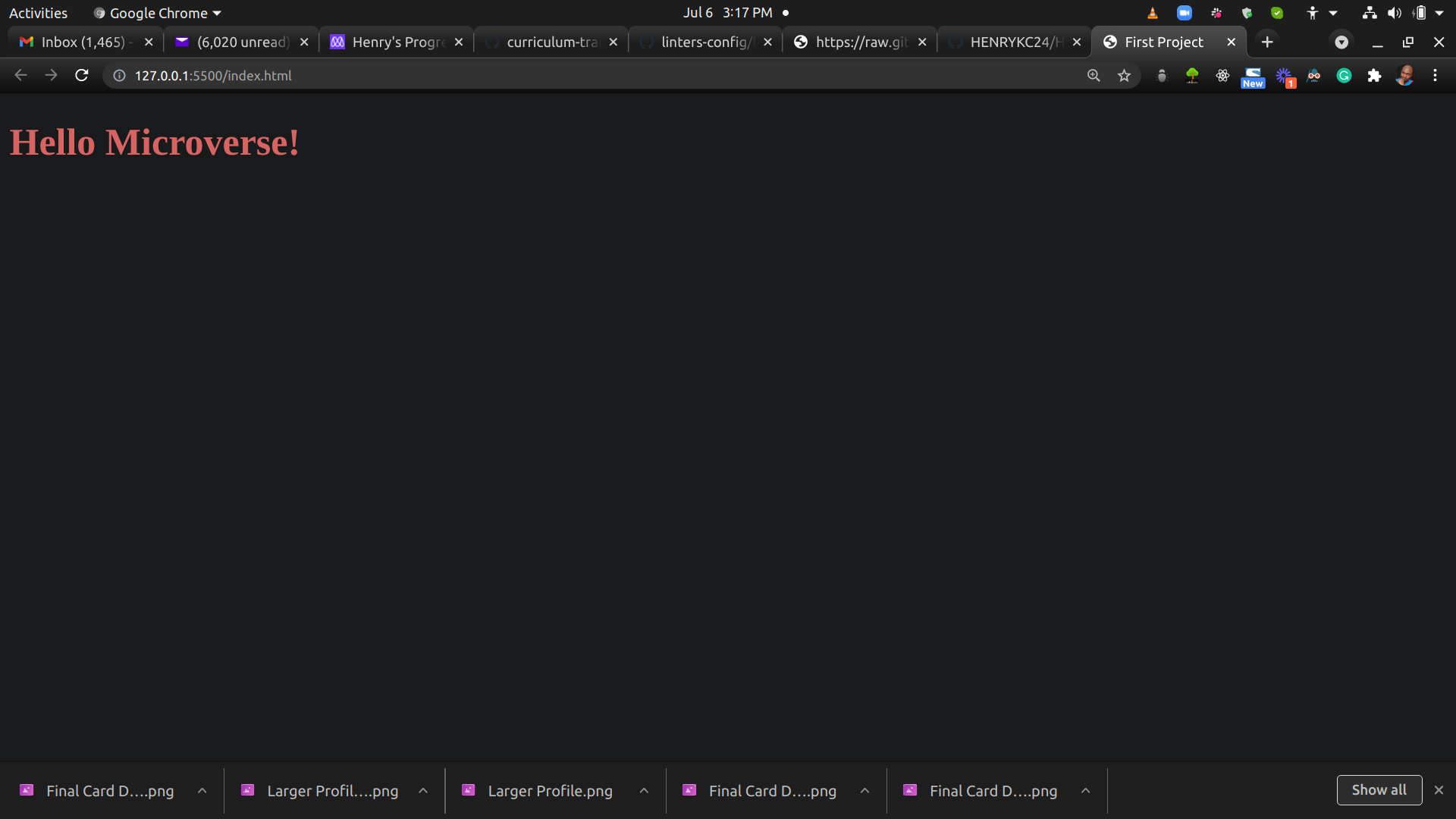
Task: Expand options for Larger Profile.png download
Action: [x=644, y=790]
